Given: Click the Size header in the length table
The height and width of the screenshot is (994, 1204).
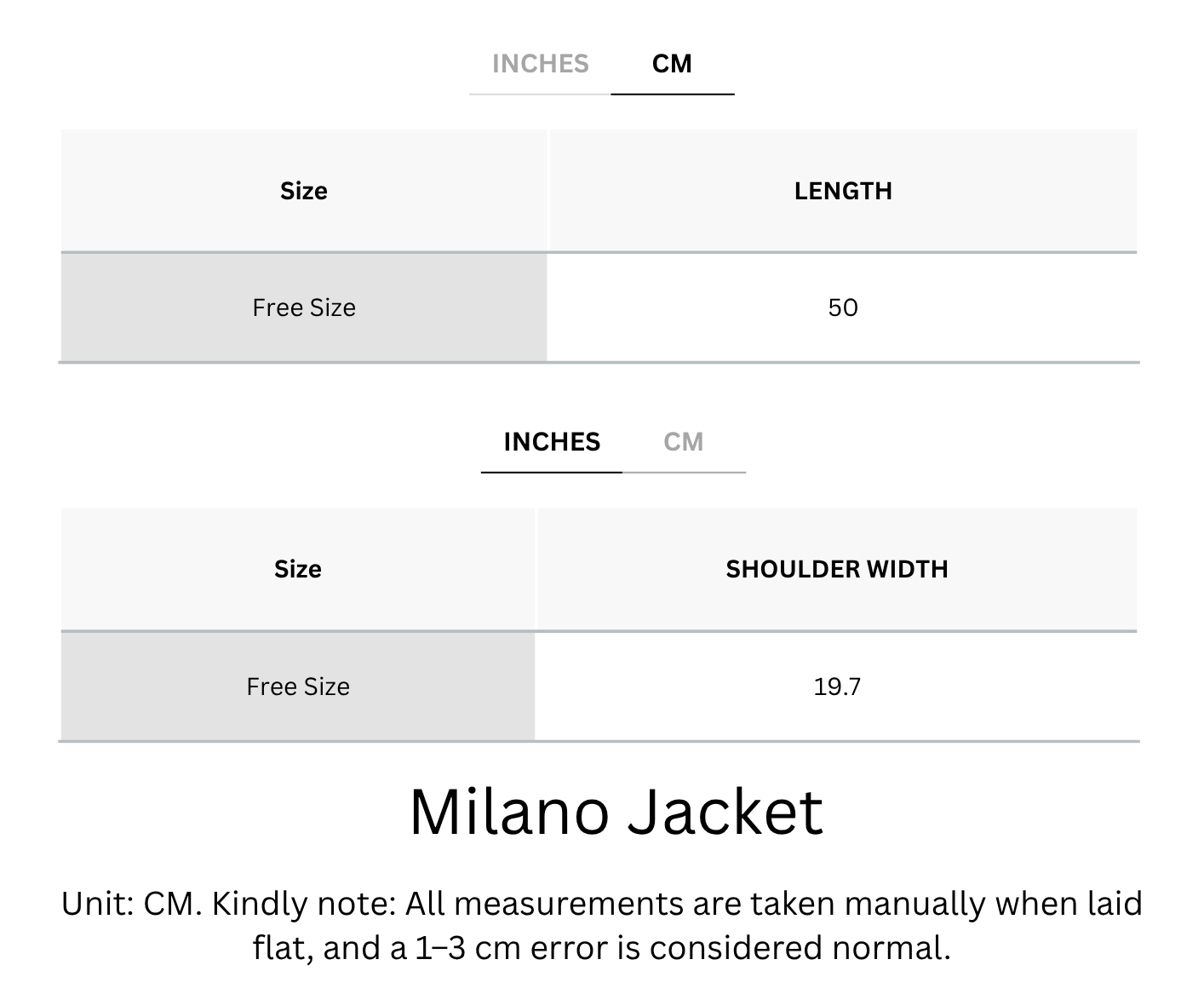Looking at the screenshot, I should (304, 191).
